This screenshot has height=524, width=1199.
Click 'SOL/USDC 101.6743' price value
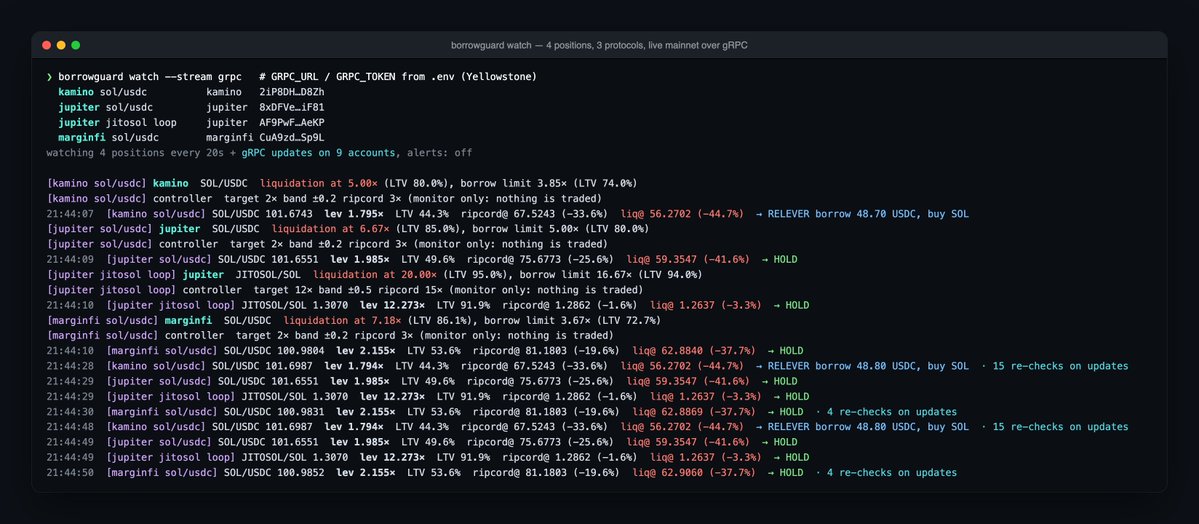[x=262, y=213]
